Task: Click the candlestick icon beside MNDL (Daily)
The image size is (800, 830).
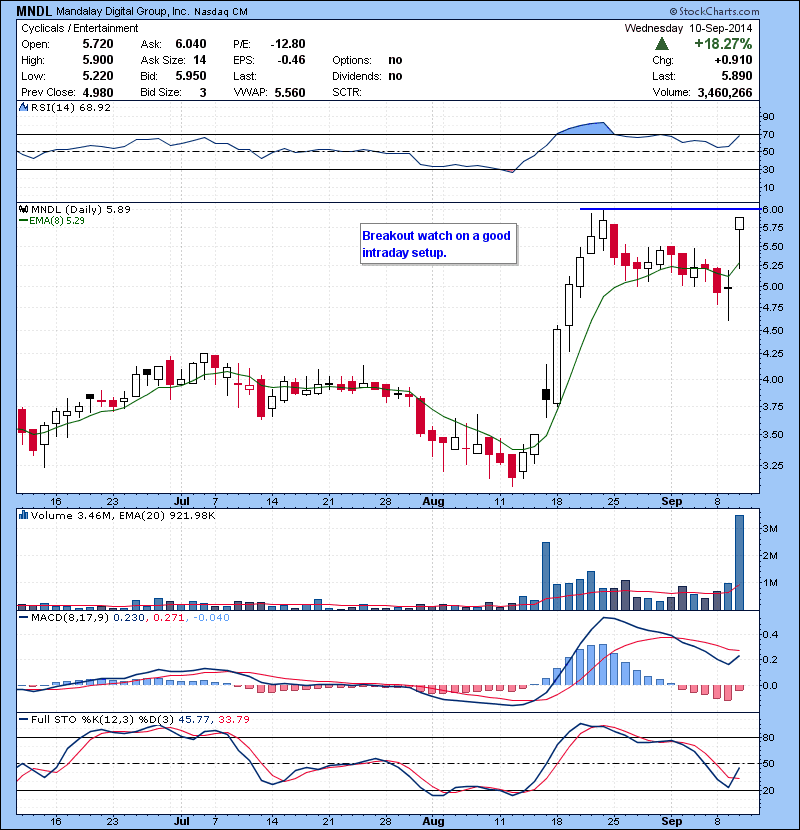Action: pyautogui.click(x=23, y=209)
